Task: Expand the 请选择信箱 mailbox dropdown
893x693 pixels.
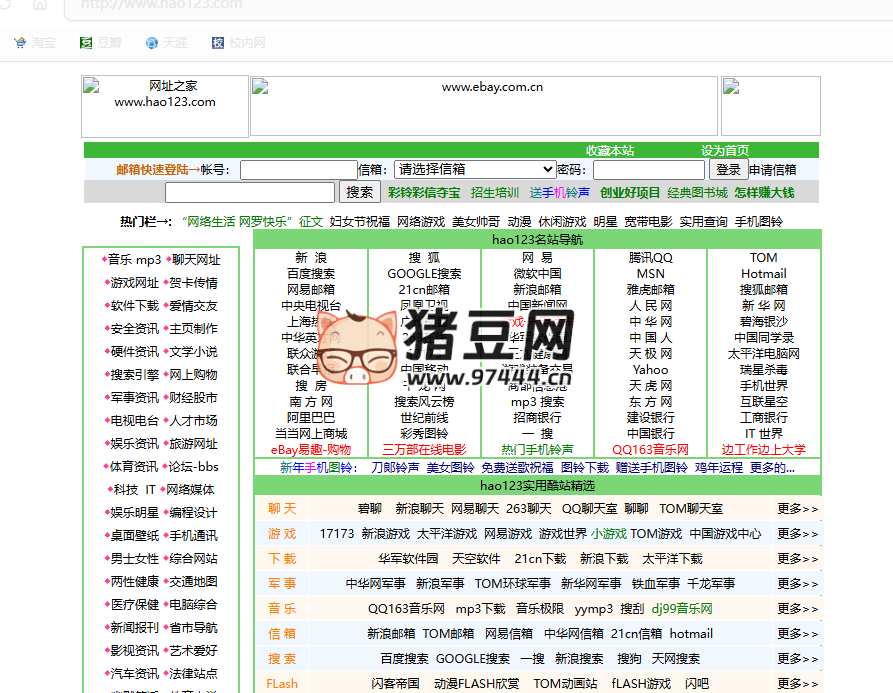Action: 474,170
